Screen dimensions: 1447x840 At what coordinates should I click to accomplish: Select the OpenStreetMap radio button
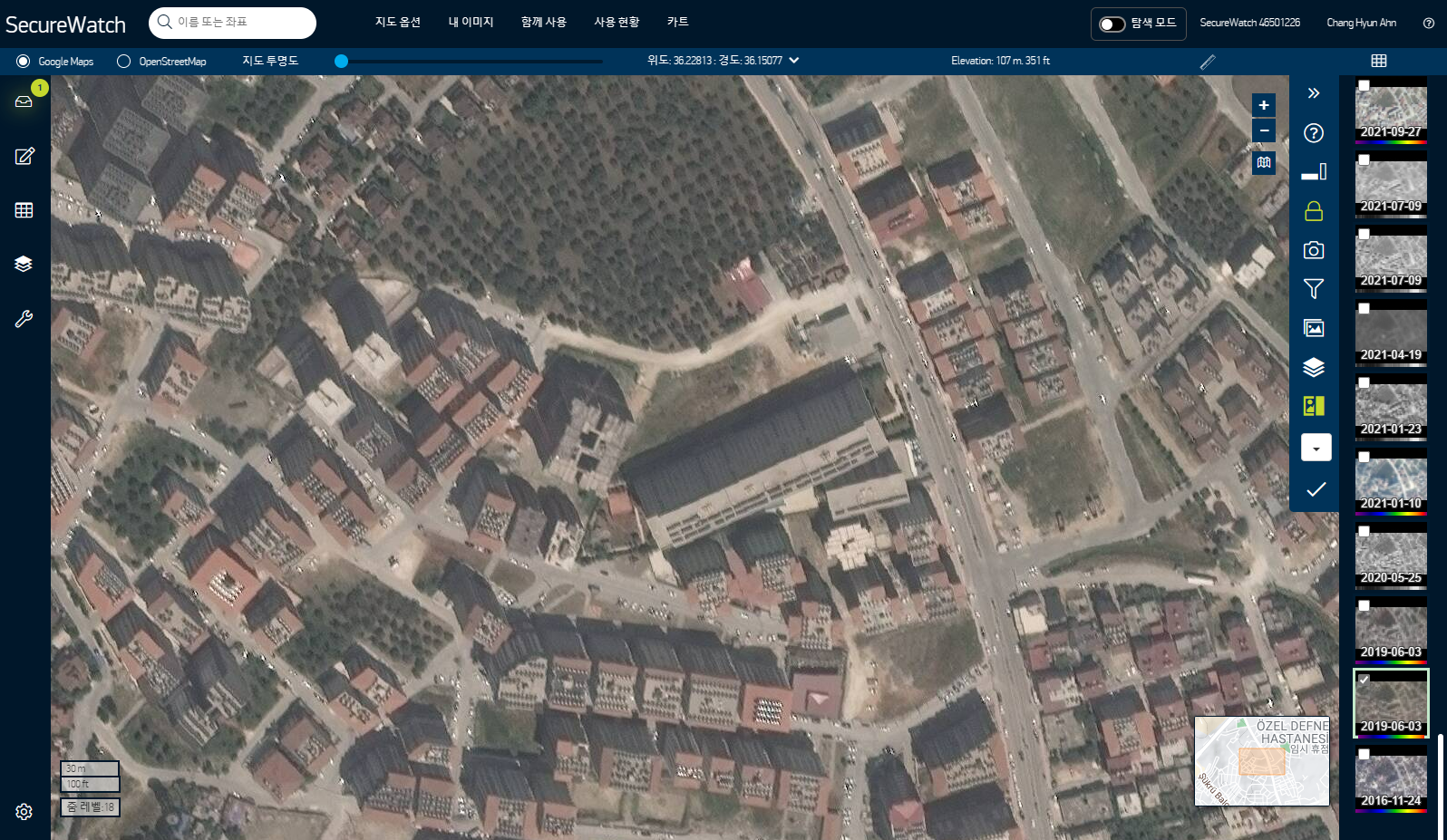[124, 62]
